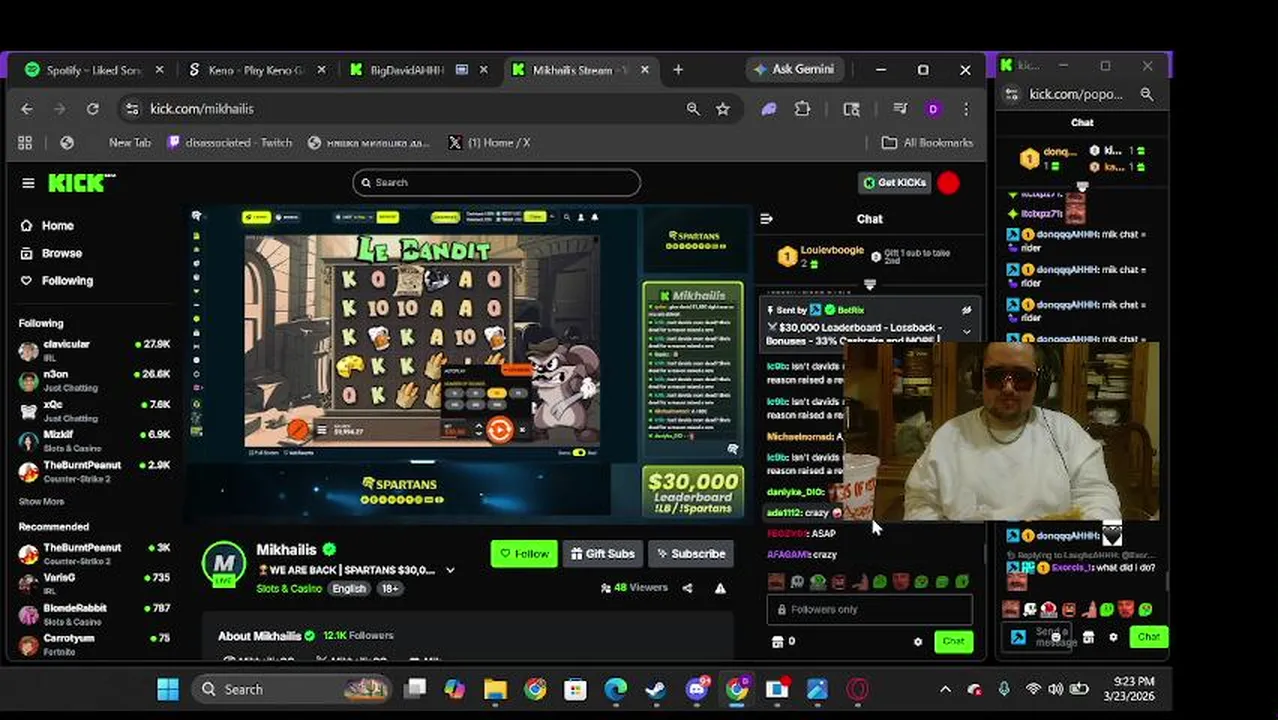1278x720 pixels.
Task: Open the browser extensions puzzle icon
Action: [x=802, y=109]
